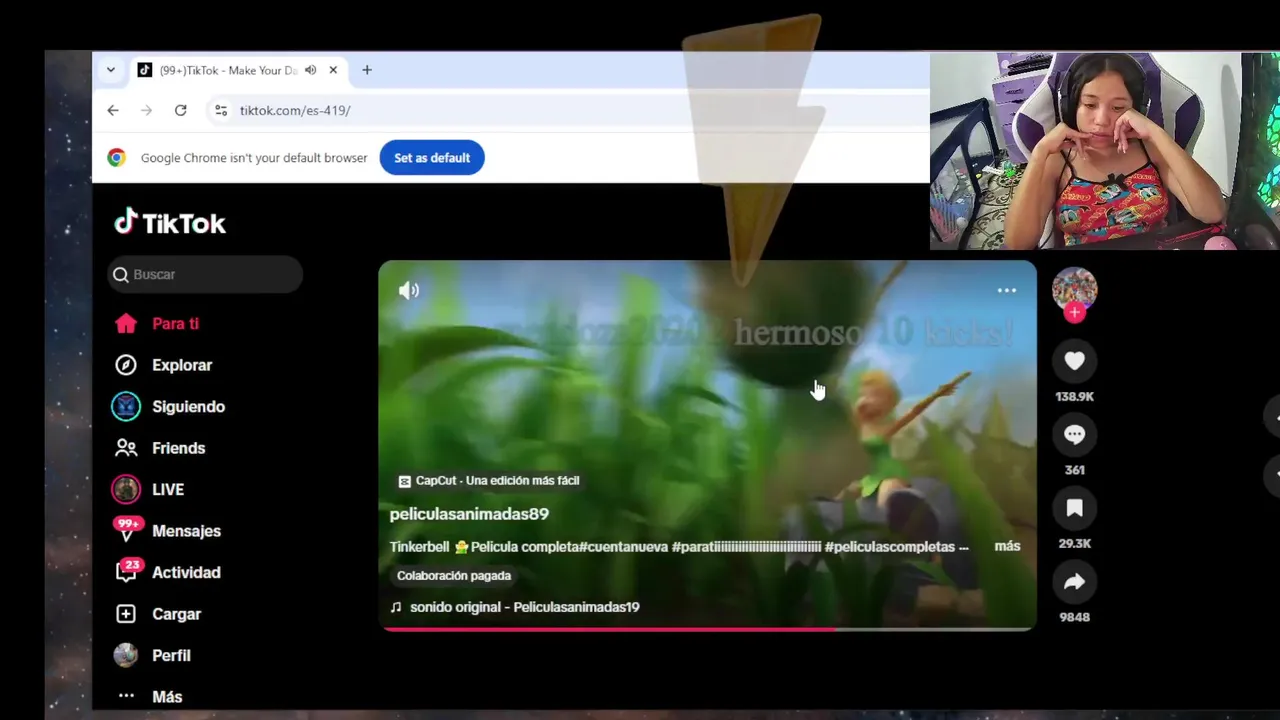
Task: Click the Colaboración pagada label
Action: click(454, 576)
